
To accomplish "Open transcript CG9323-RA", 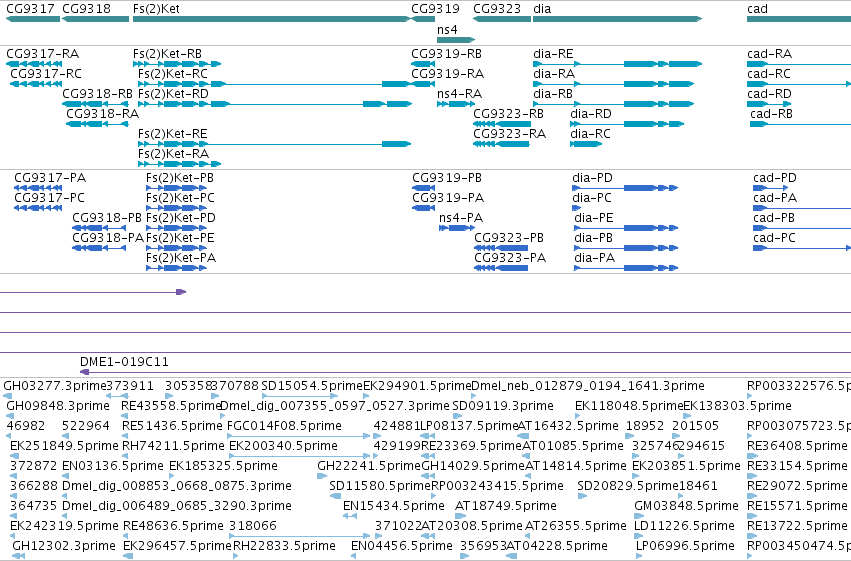I will tap(510, 134).
